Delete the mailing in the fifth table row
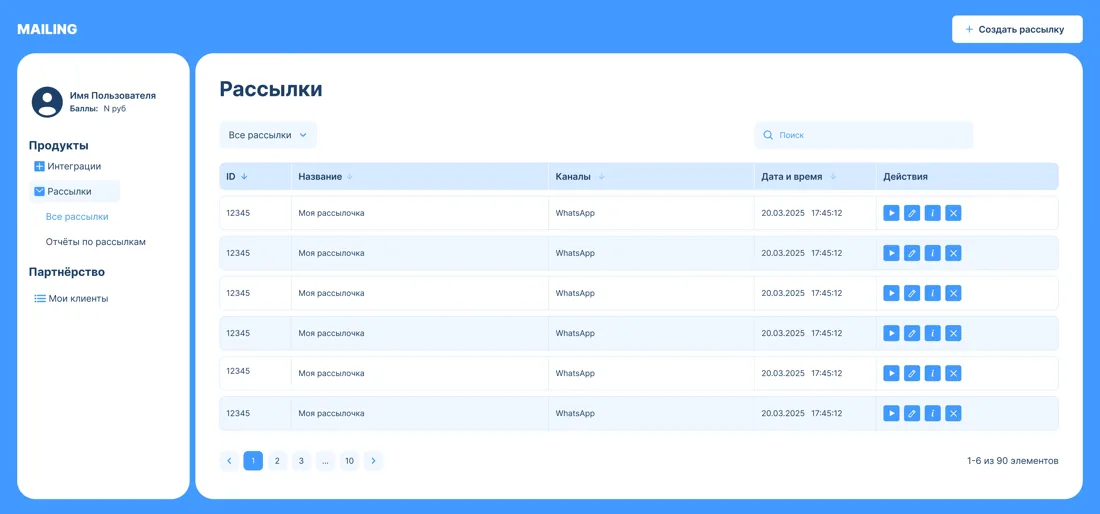The image size is (1100, 514). pyautogui.click(x=953, y=373)
